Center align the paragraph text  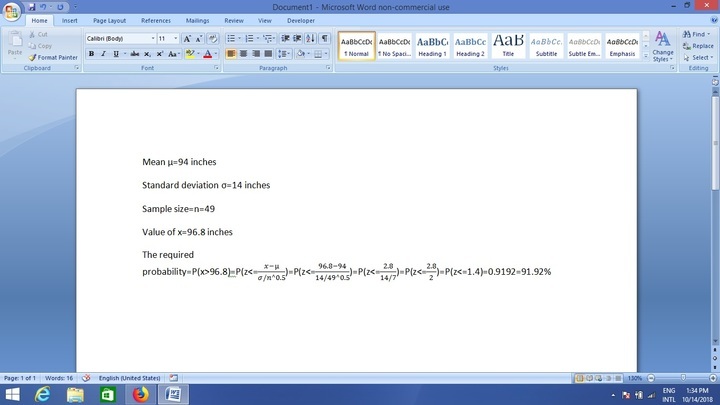click(244, 53)
